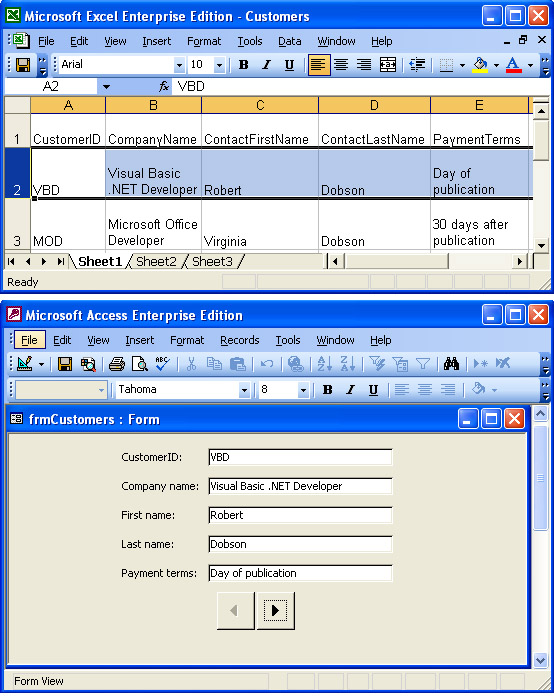Click the red Font Color icon
Screen dimensions: 554x700
[x=513, y=65]
